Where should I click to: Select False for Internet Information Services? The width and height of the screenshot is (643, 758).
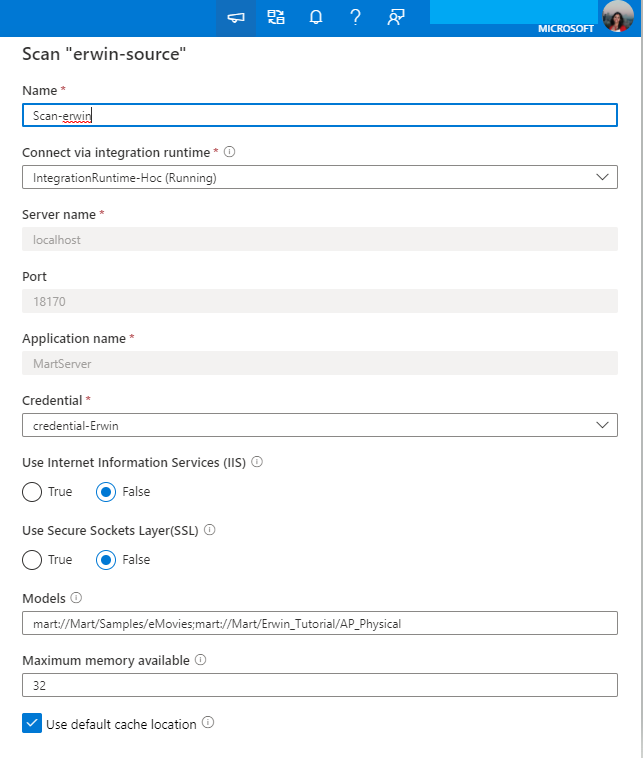tap(106, 492)
